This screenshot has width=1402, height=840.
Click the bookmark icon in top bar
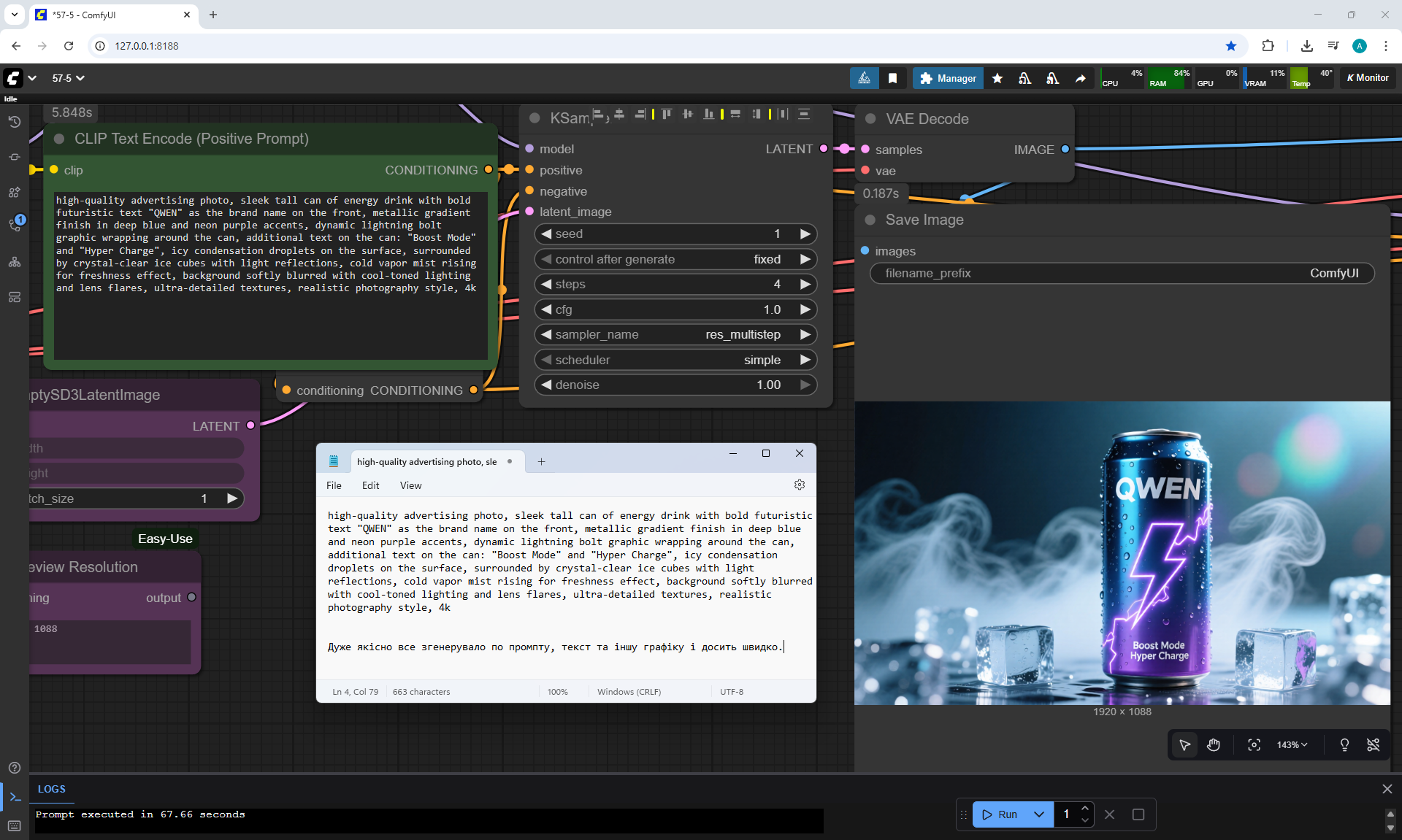pos(892,78)
